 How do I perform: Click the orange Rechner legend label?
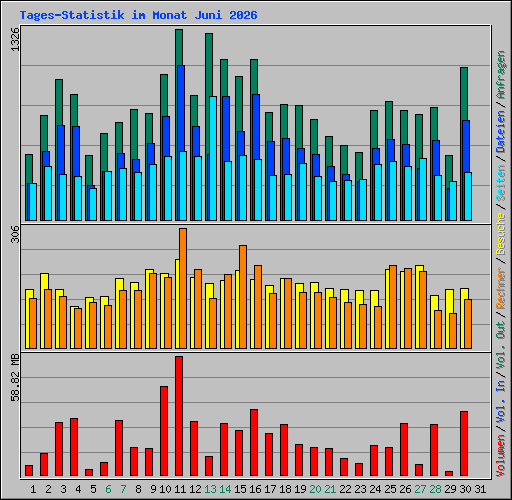tap(501, 288)
